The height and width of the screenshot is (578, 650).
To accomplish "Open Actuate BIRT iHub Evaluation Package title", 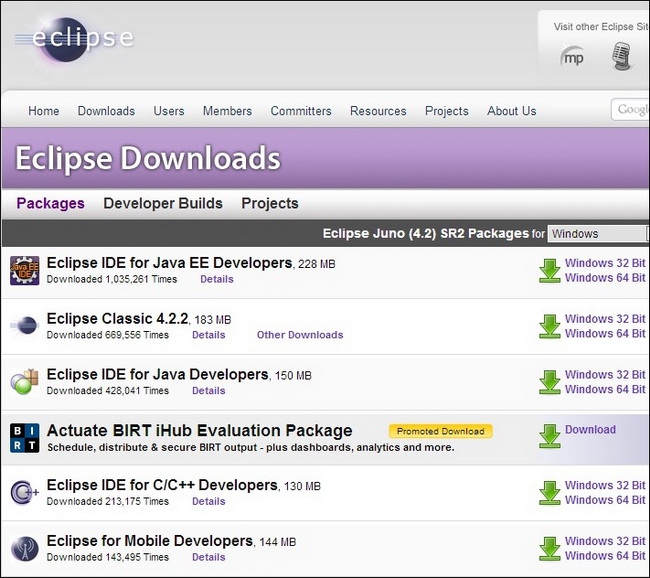I will pyautogui.click(x=199, y=430).
